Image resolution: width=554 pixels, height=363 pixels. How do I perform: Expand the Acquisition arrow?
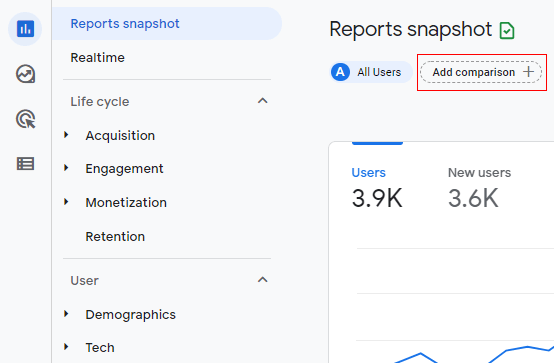tap(66, 135)
